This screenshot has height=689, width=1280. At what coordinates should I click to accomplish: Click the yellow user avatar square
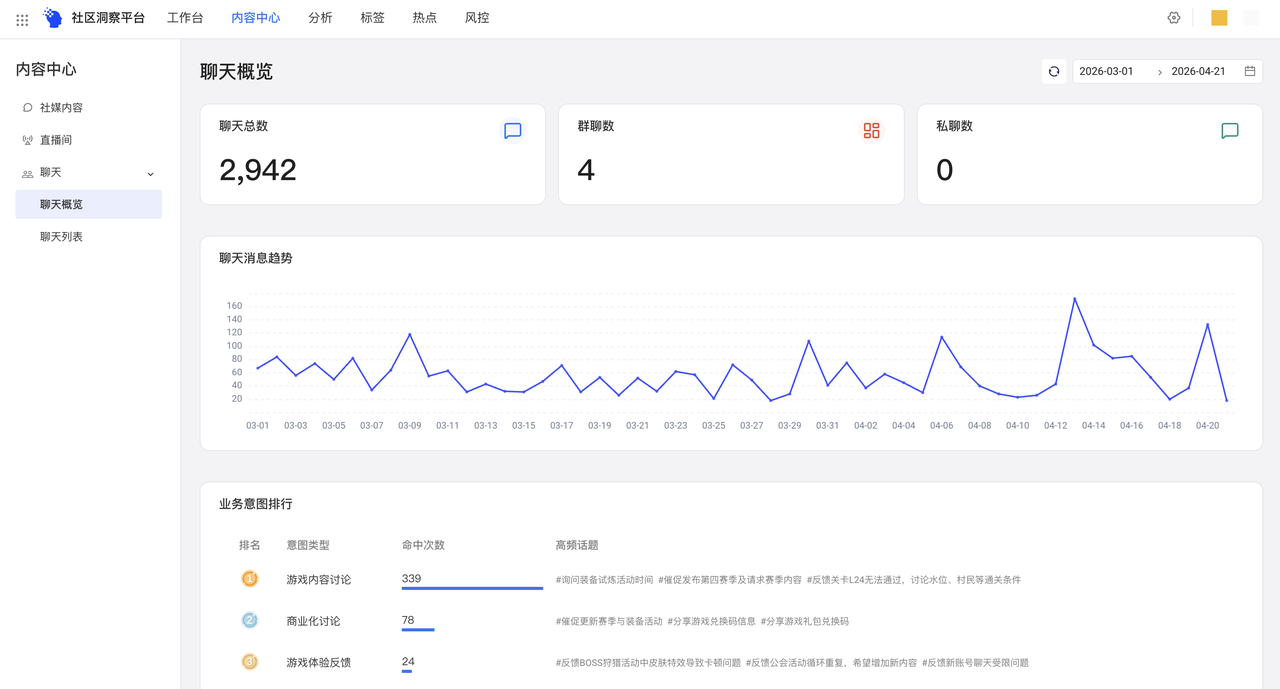(1219, 18)
